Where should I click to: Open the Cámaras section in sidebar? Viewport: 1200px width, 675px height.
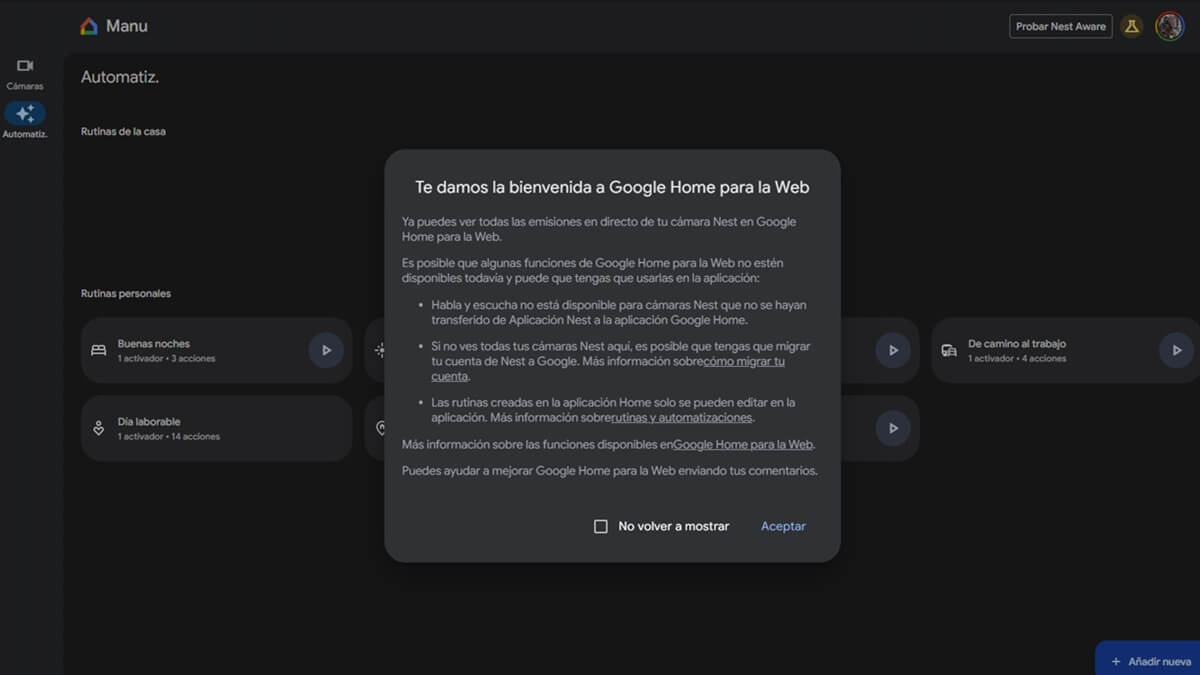click(25, 74)
